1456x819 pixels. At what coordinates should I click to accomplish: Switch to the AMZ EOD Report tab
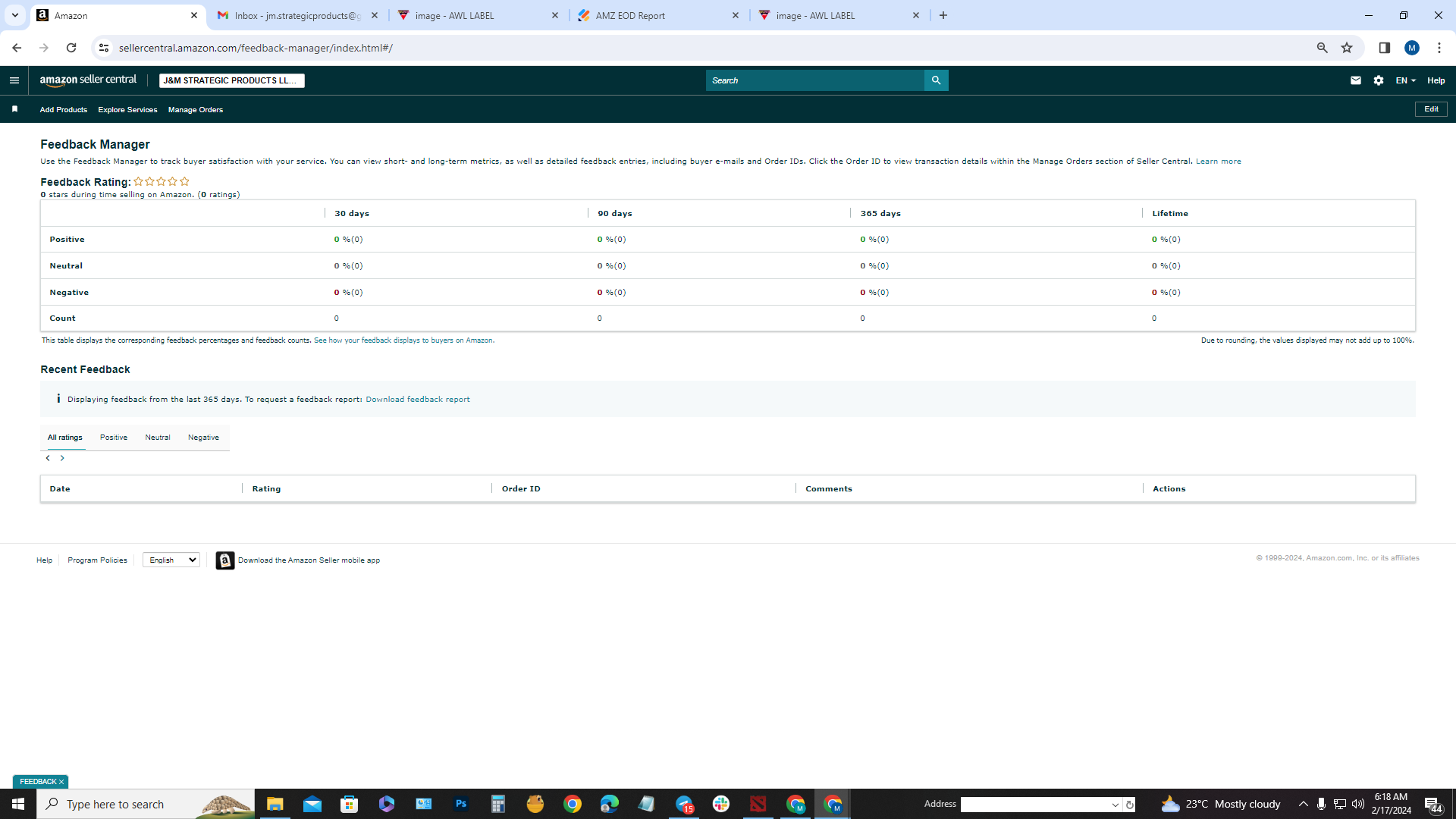(x=658, y=15)
